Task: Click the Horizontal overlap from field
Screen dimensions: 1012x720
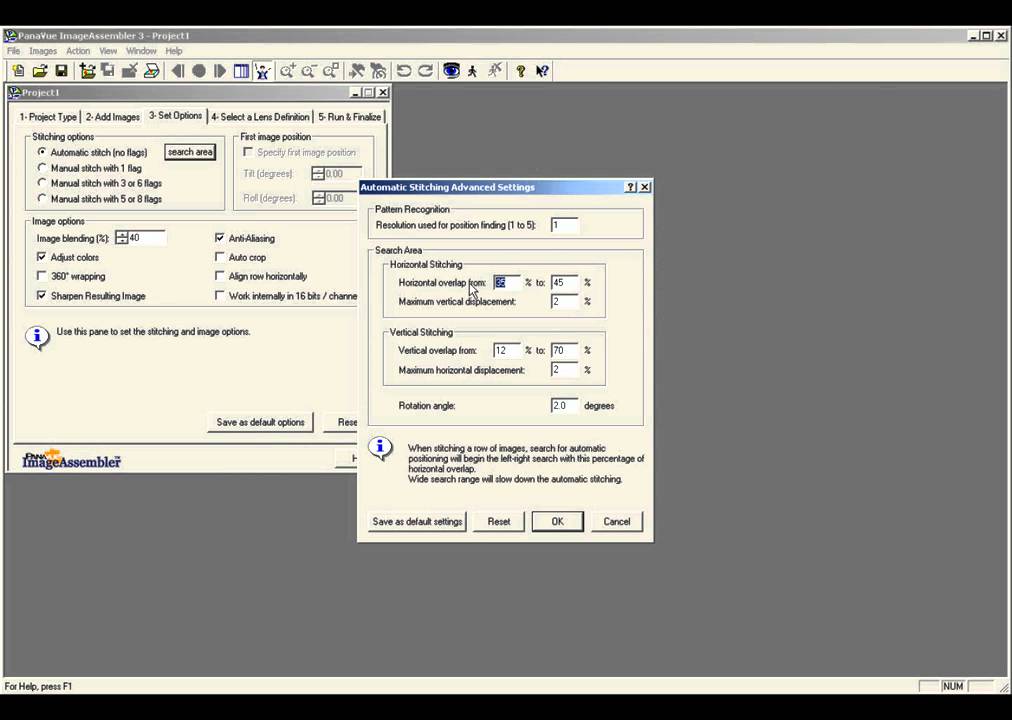Action: coord(507,283)
